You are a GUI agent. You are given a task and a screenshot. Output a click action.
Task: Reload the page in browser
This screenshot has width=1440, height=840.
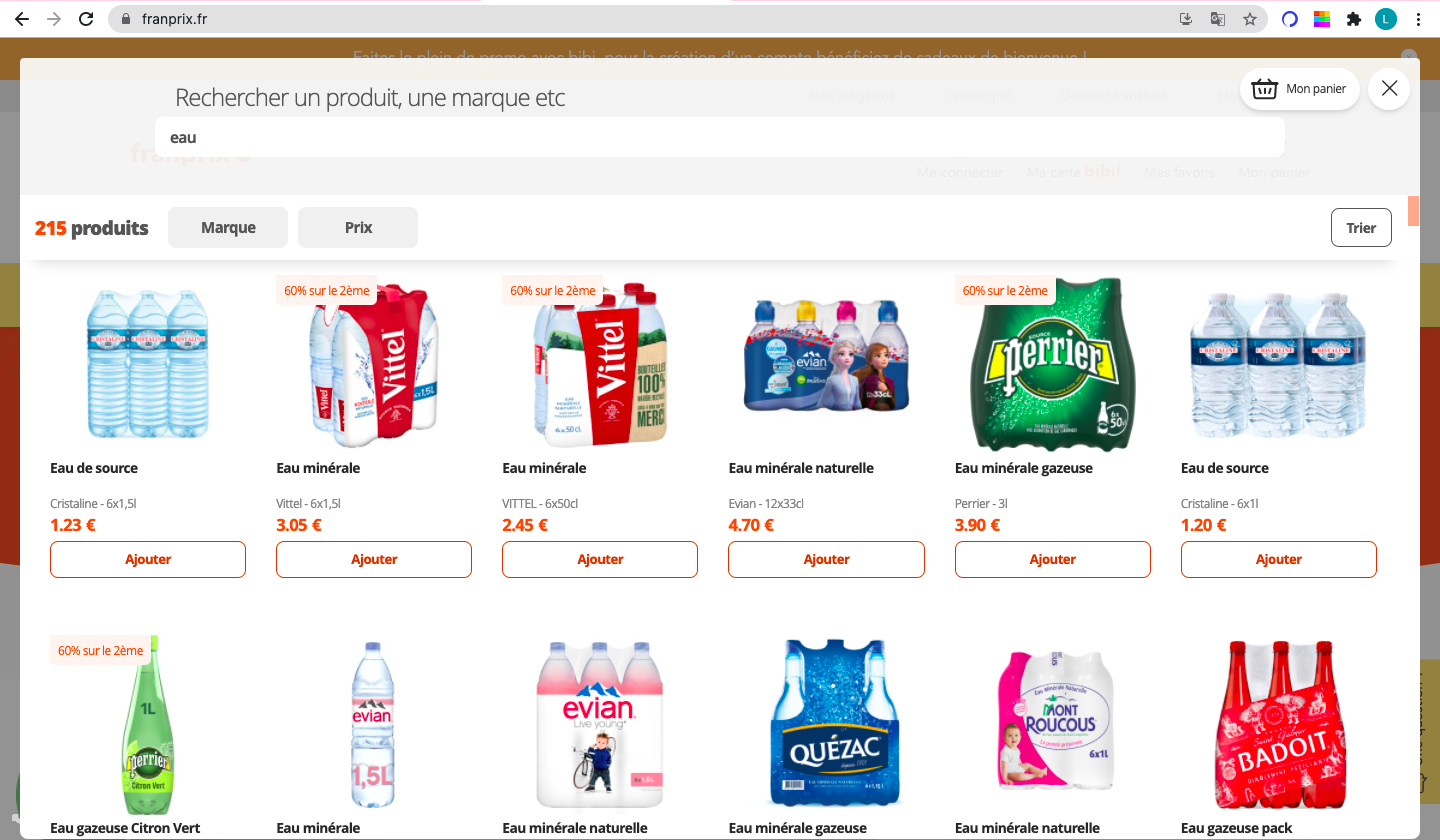point(87,19)
